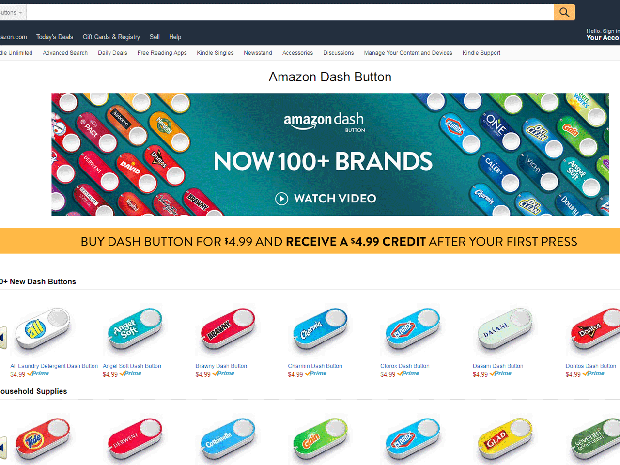
Task: Select the All laundry detergent Dash Button image
Action: point(42,329)
